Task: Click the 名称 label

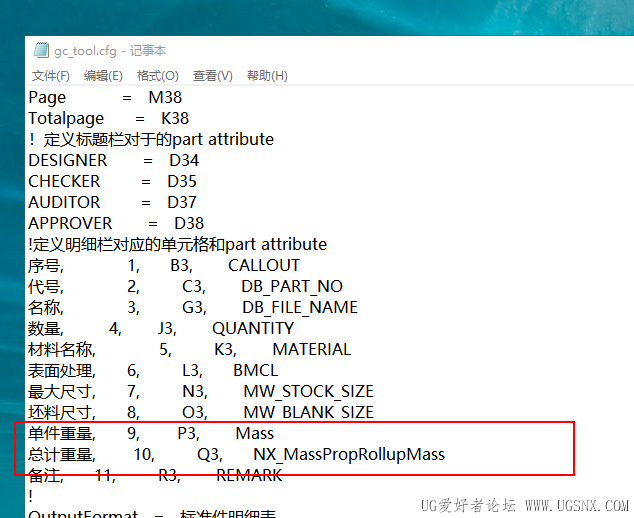Action: pyautogui.click(x=44, y=308)
